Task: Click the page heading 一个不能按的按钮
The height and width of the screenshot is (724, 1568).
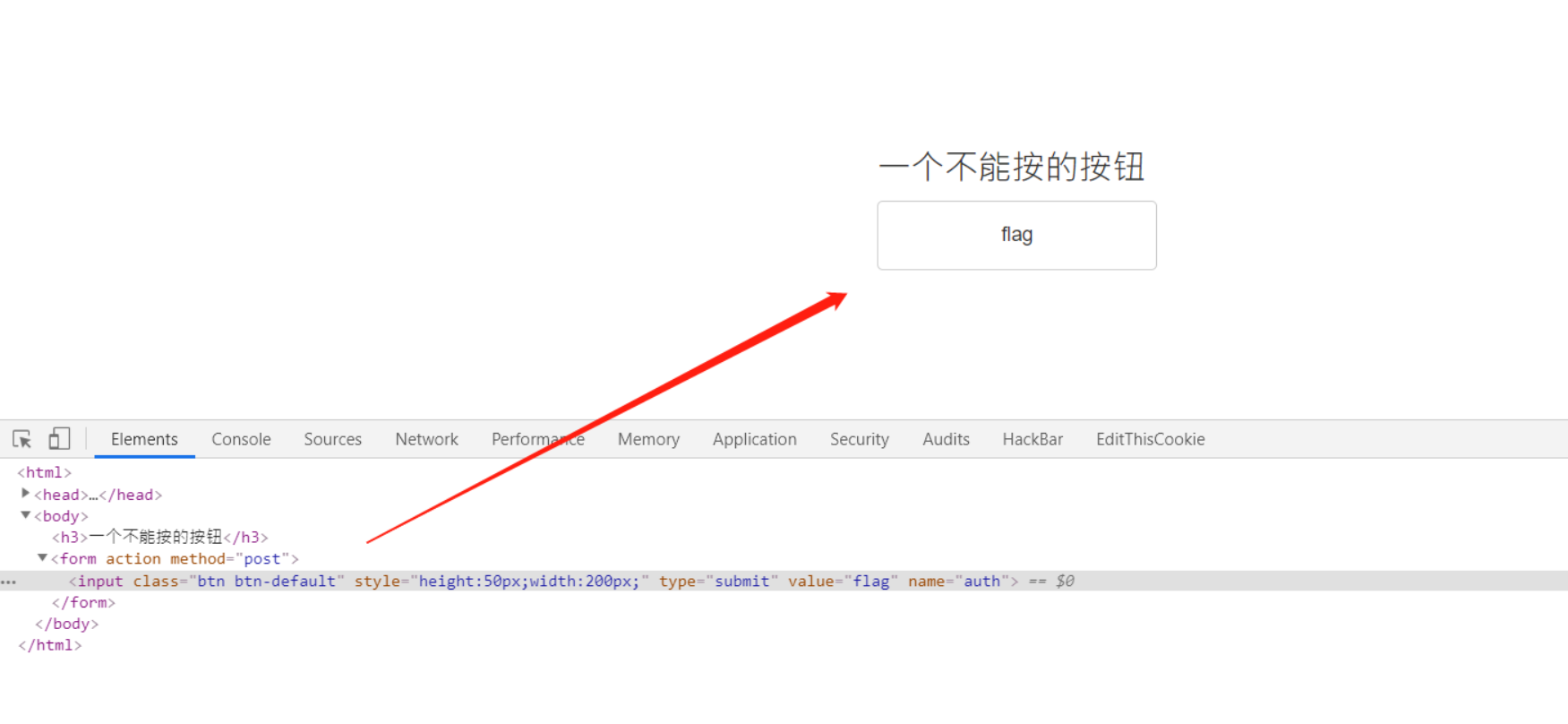Action: 1012,168
